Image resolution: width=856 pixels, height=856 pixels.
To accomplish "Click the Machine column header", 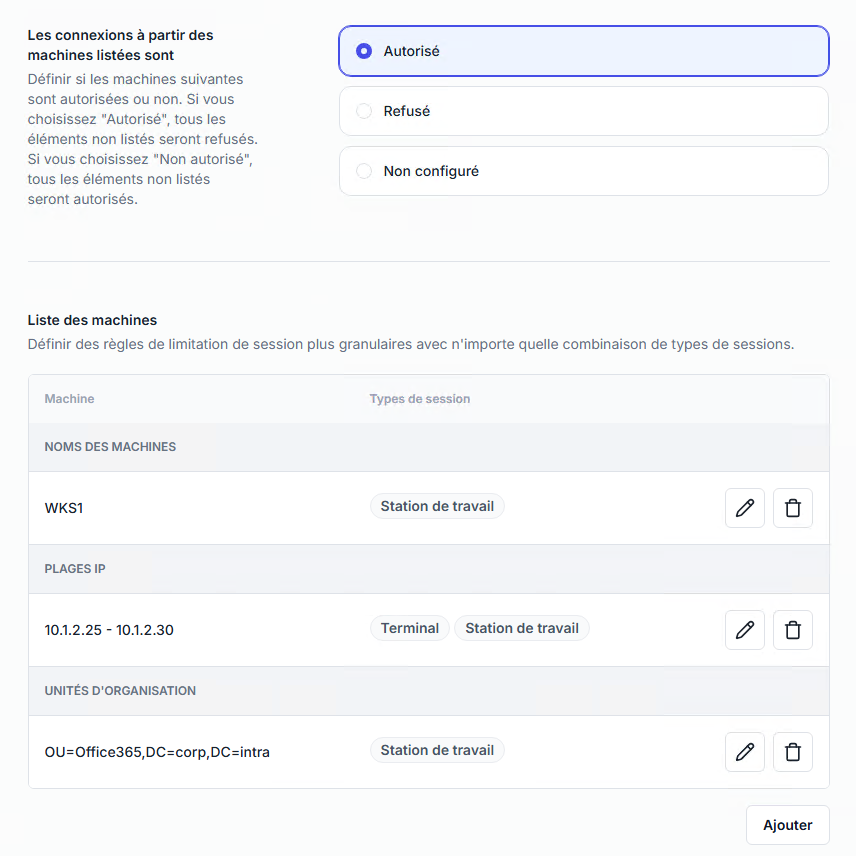I will pos(69,399).
